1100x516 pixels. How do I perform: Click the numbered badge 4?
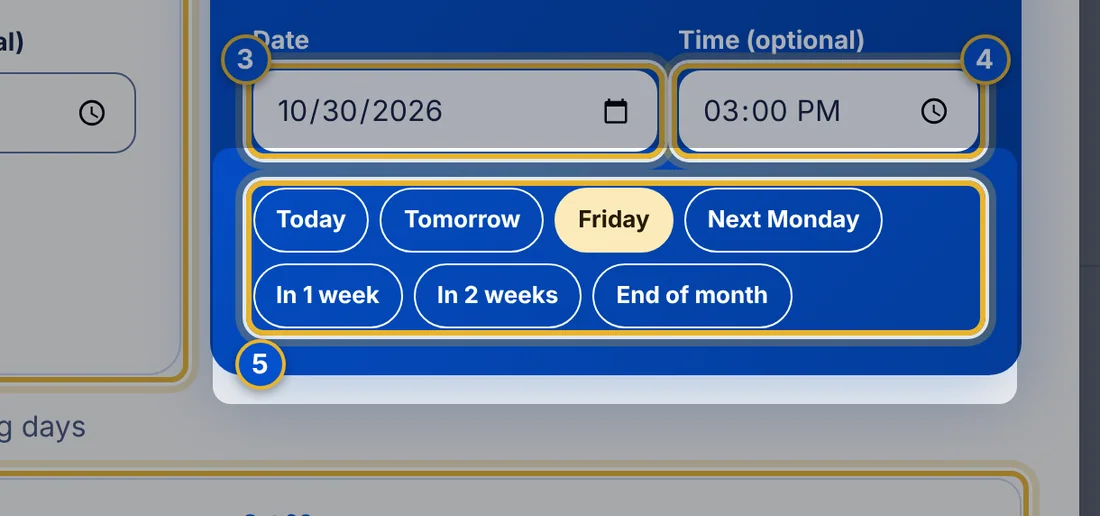point(985,60)
